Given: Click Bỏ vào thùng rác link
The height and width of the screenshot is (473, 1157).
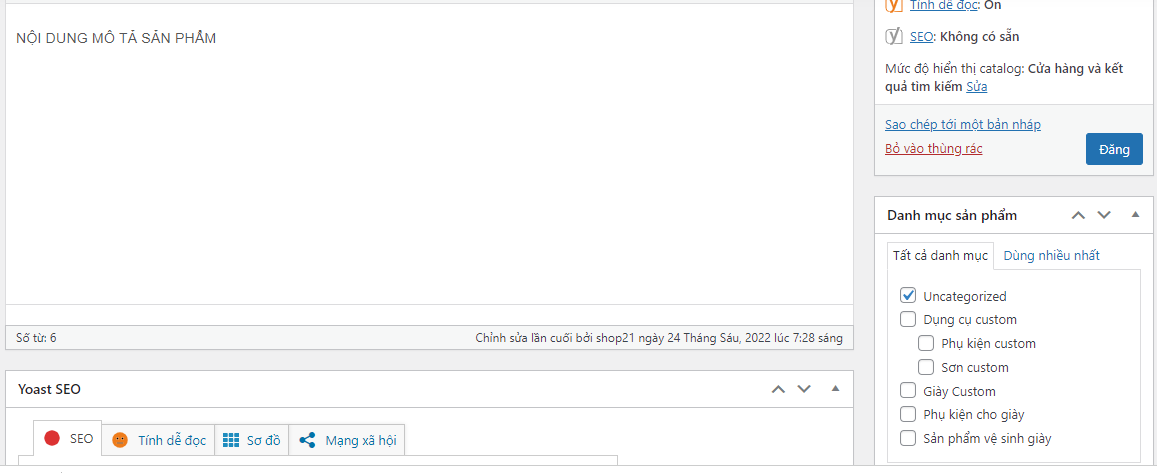Looking at the screenshot, I should [934, 149].
